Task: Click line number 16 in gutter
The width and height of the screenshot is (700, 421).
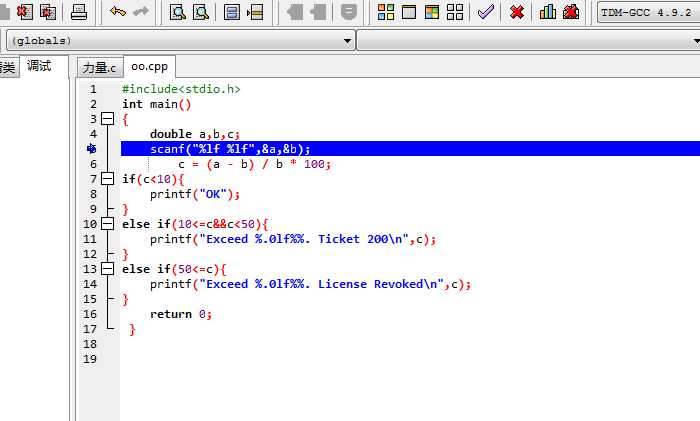Action: (x=90, y=314)
